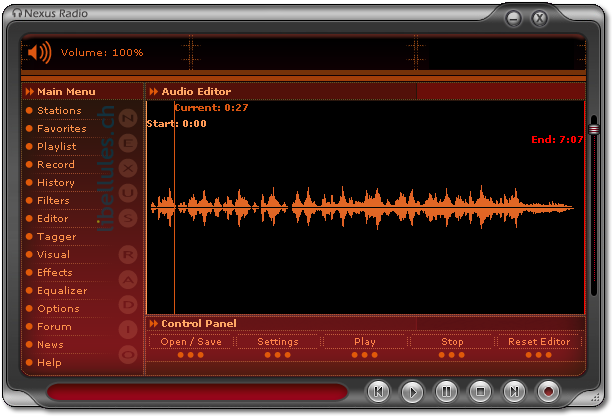Click the resize grip at window corner
Screen dimensions: 612x416
tap(595, 398)
